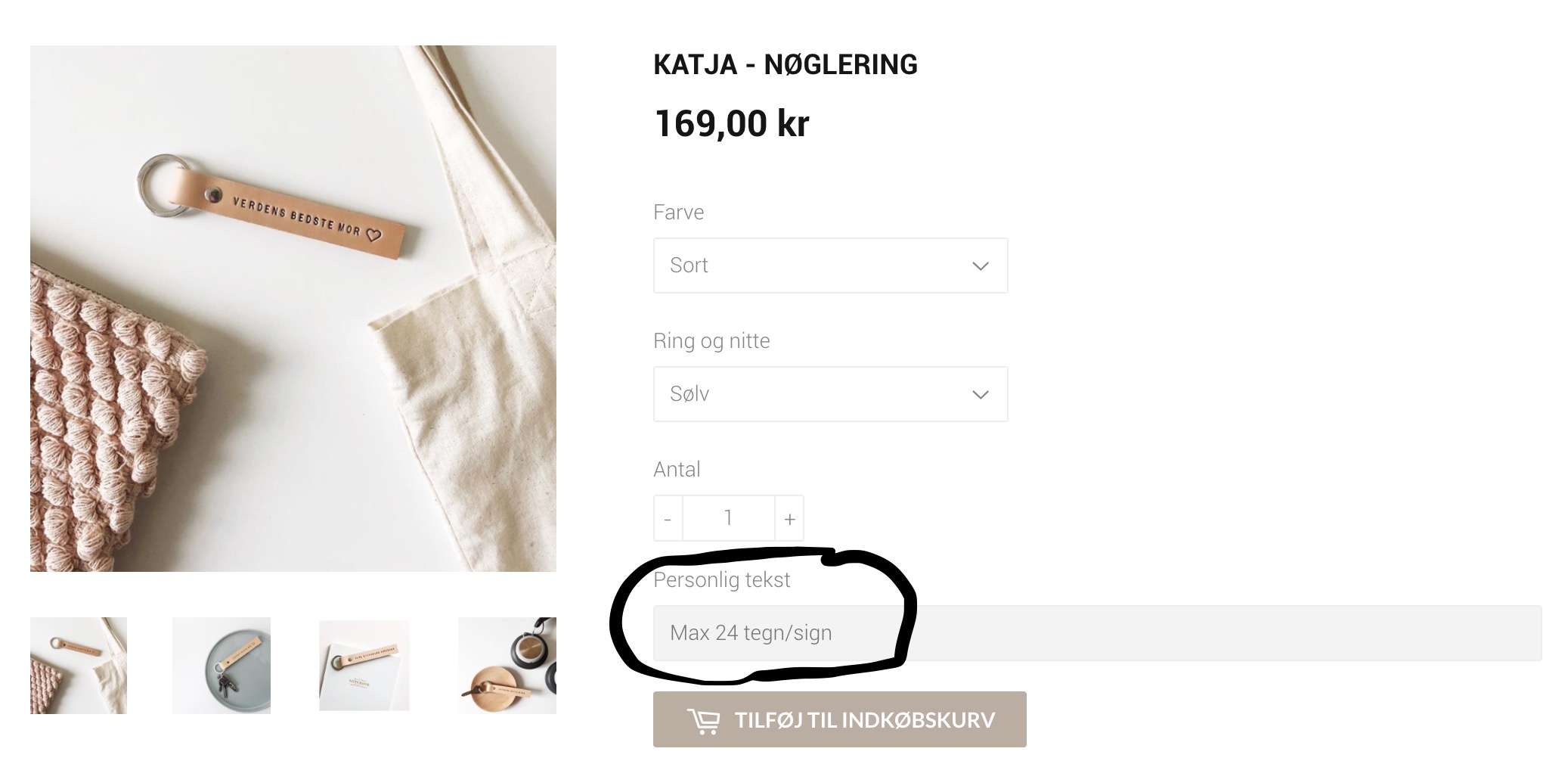
Task: Select thumbnail of keyring on grey plate
Action: (222, 666)
